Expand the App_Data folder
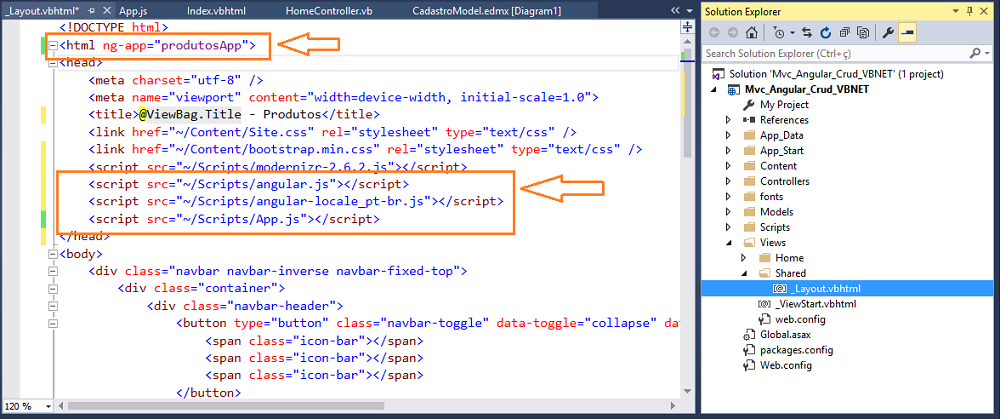 pyautogui.click(x=728, y=135)
